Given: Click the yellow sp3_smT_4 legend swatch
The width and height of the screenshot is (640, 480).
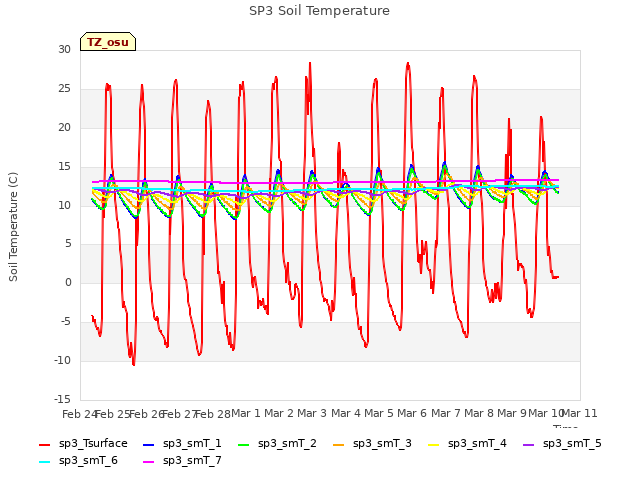Looking at the screenshot, I should (433, 444).
